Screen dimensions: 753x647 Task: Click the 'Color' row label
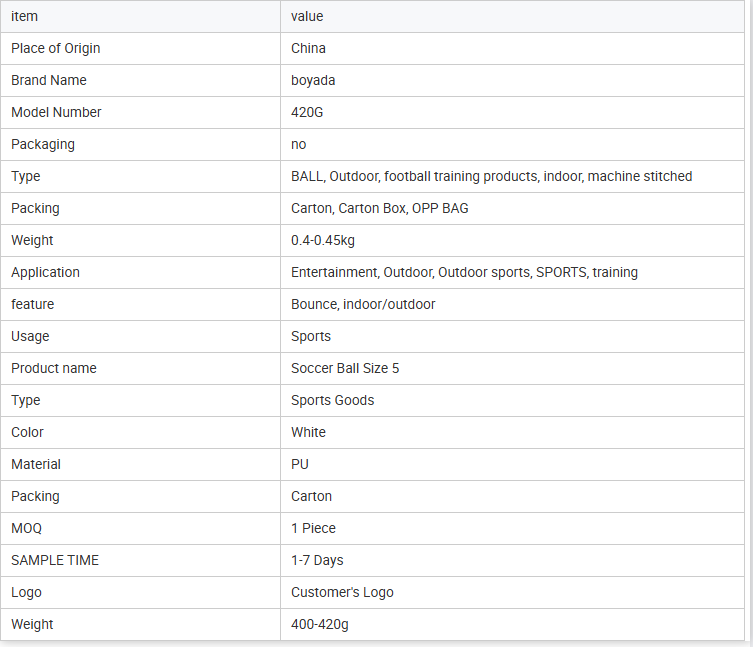(x=27, y=432)
